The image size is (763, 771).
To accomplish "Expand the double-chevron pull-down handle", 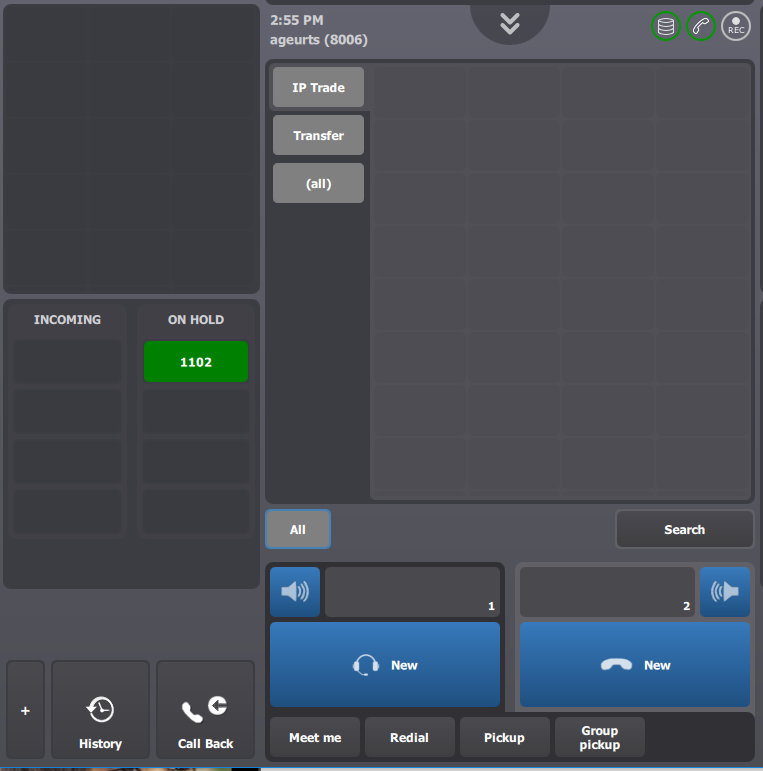I will pyautogui.click(x=510, y=23).
